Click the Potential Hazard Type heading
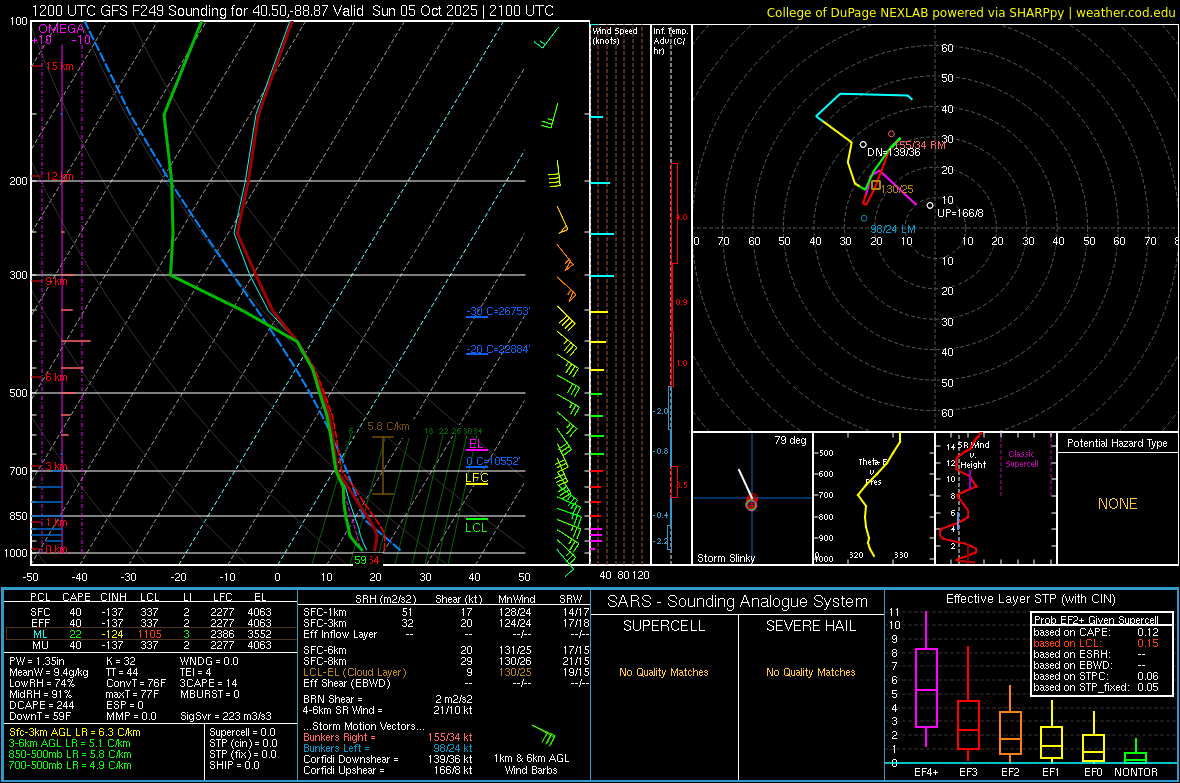The width and height of the screenshot is (1180, 783). tap(1117, 443)
